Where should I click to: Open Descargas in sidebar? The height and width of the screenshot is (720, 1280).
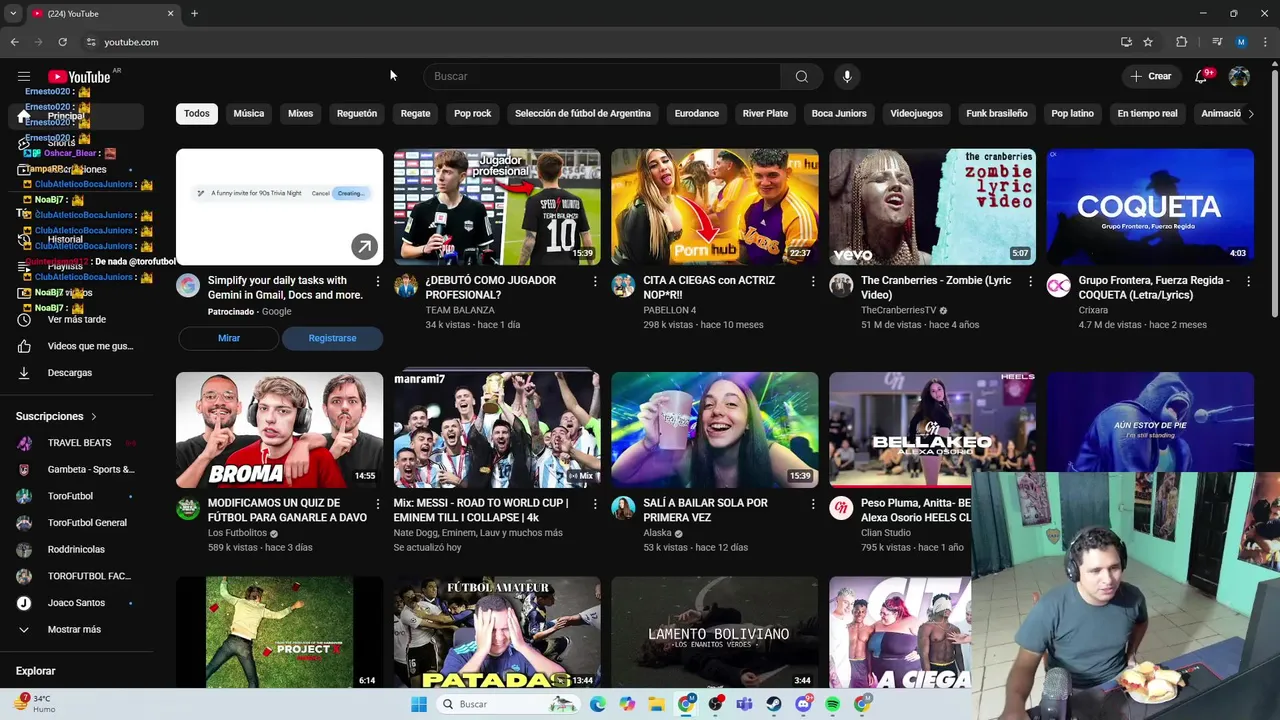pyautogui.click(x=76, y=373)
